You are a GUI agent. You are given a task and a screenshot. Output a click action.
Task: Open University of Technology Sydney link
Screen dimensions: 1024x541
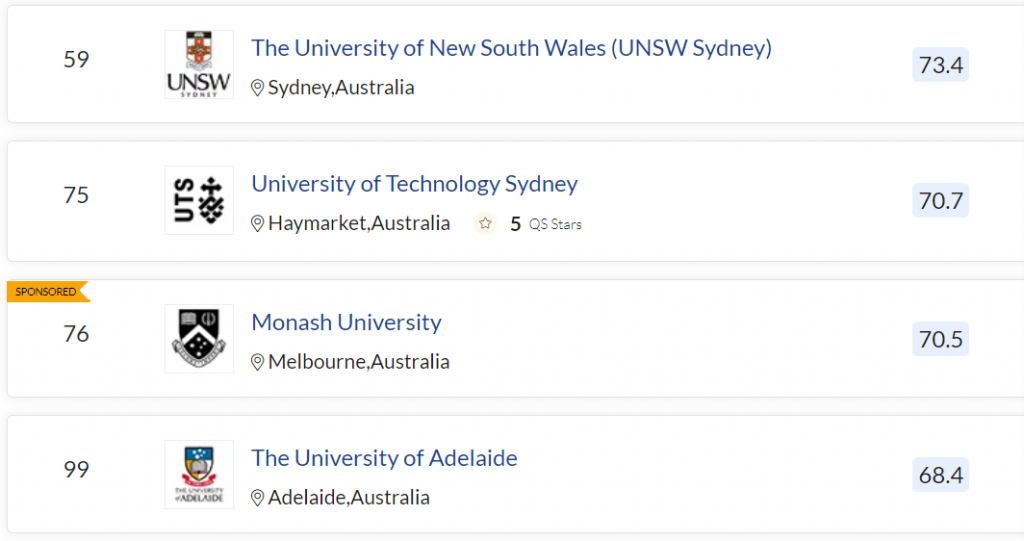pos(414,184)
